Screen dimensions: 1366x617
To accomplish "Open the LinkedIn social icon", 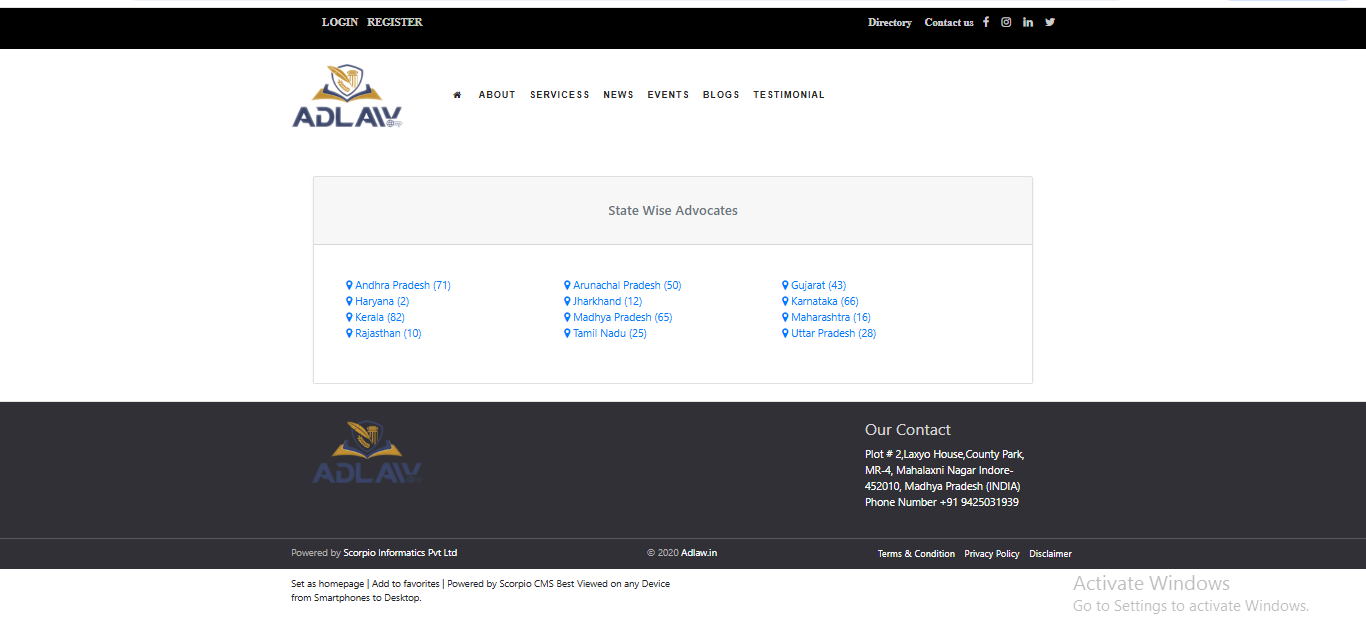I will point(1027,21).
